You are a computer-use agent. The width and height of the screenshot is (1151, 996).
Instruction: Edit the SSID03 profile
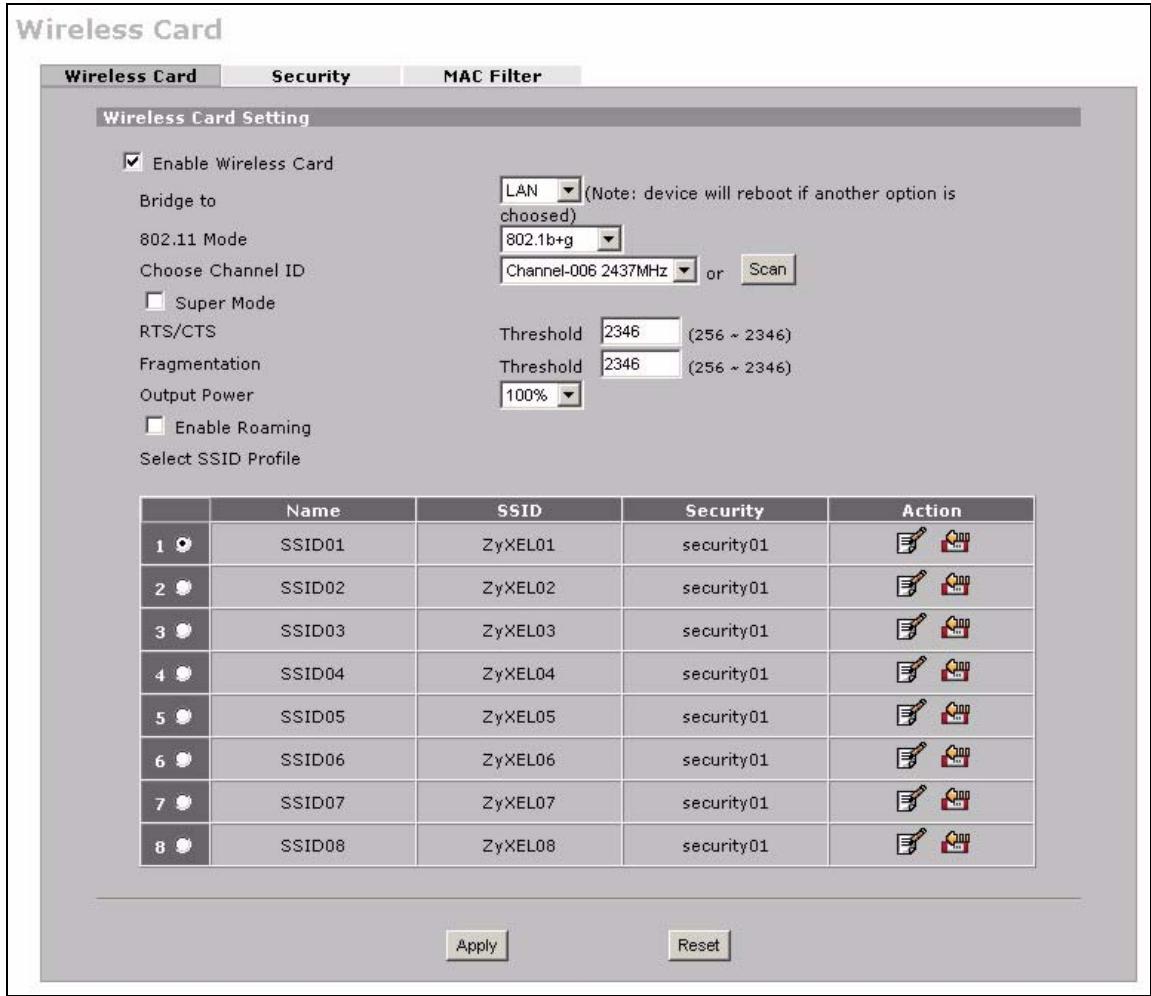point(911,628)
